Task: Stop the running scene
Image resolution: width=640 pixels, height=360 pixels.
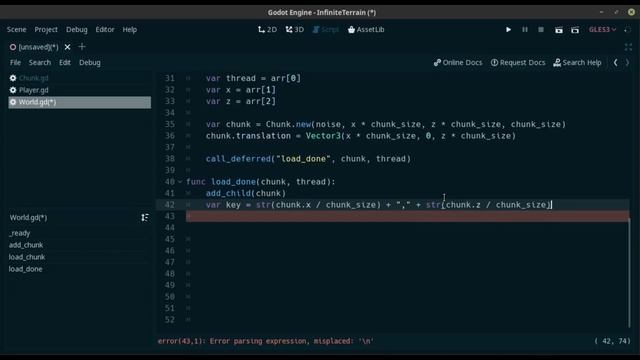Action: click(541, 29)
